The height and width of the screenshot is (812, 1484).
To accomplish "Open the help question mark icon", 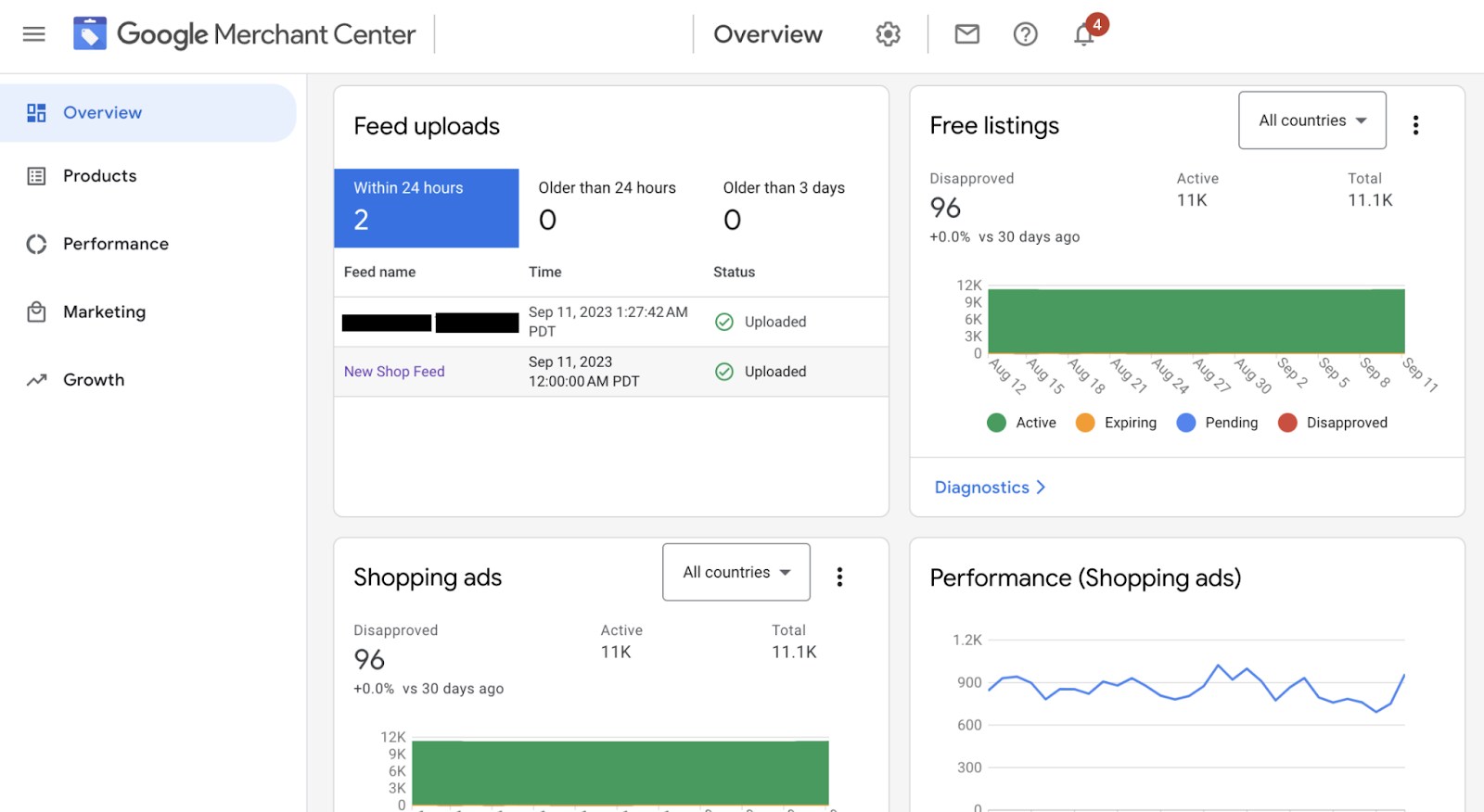I will pyautogui.click(x=1025, y=34).
